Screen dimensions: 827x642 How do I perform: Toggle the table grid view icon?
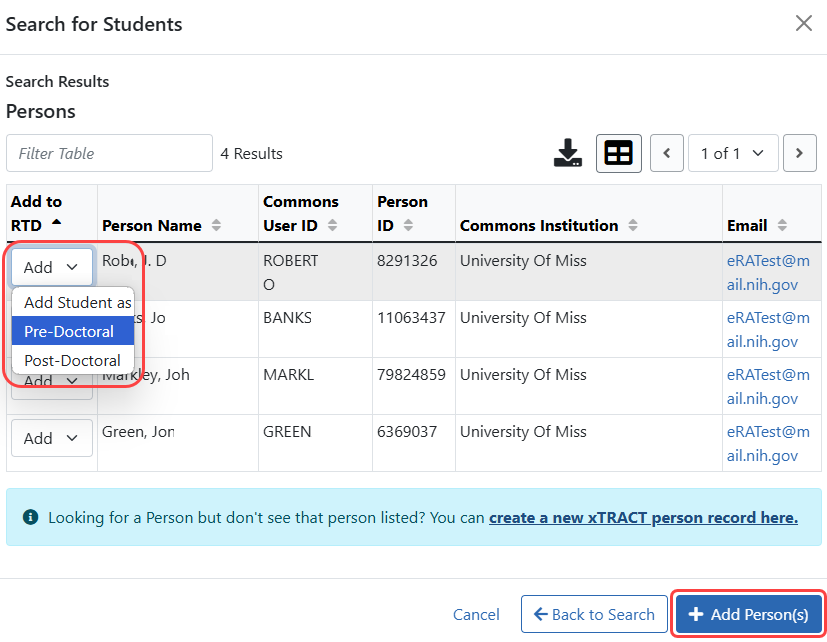pos(619,153)
